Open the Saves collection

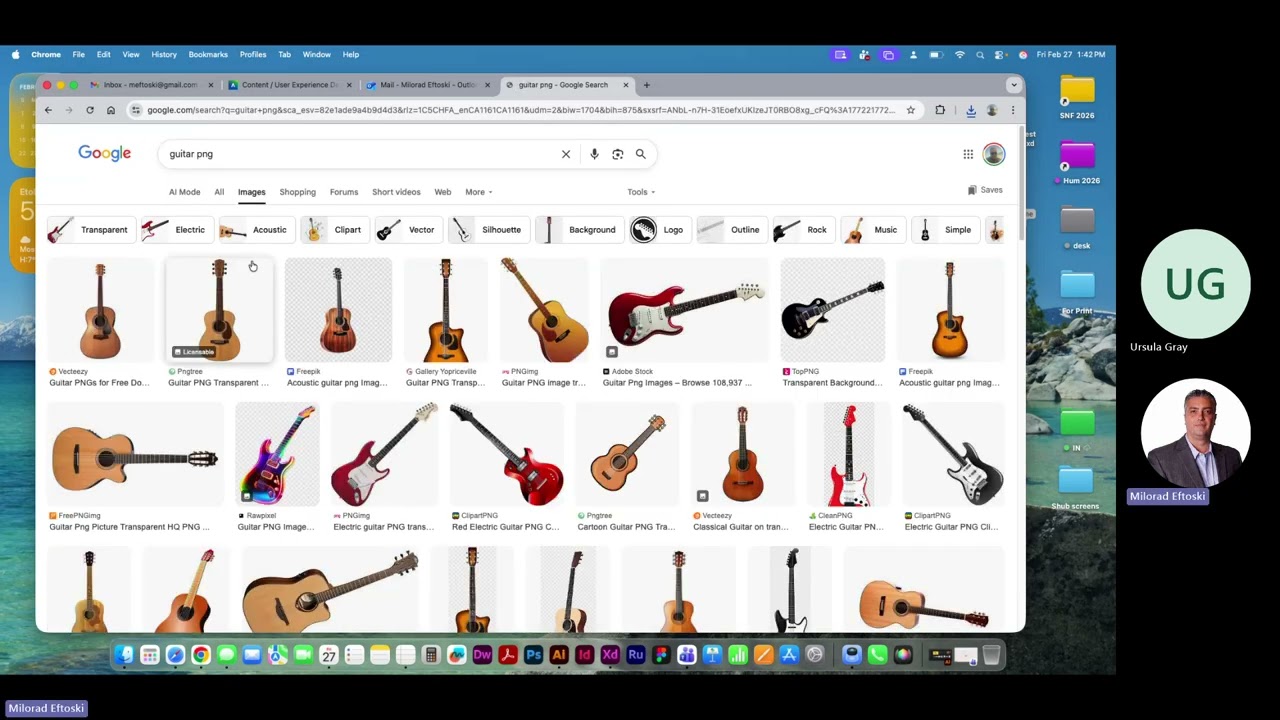[985, 190]
